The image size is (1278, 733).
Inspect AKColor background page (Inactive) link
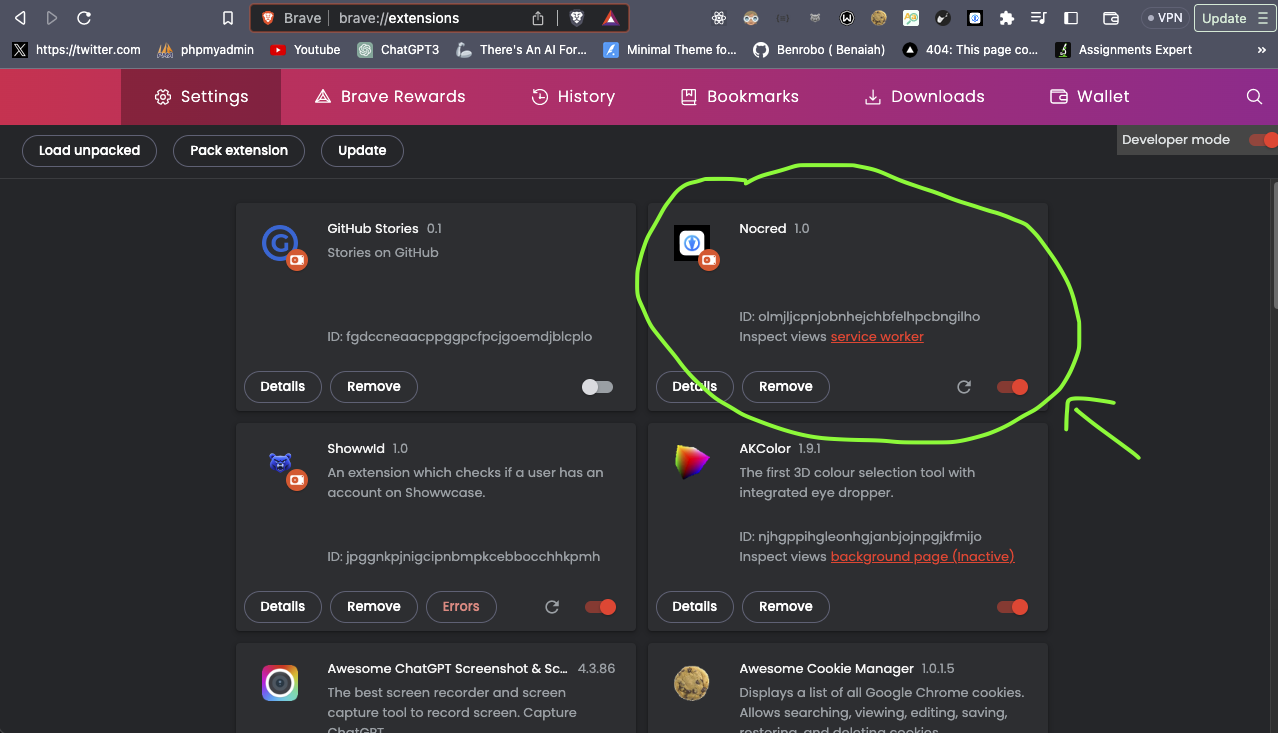pyautogui.click(x=922, y=557)
